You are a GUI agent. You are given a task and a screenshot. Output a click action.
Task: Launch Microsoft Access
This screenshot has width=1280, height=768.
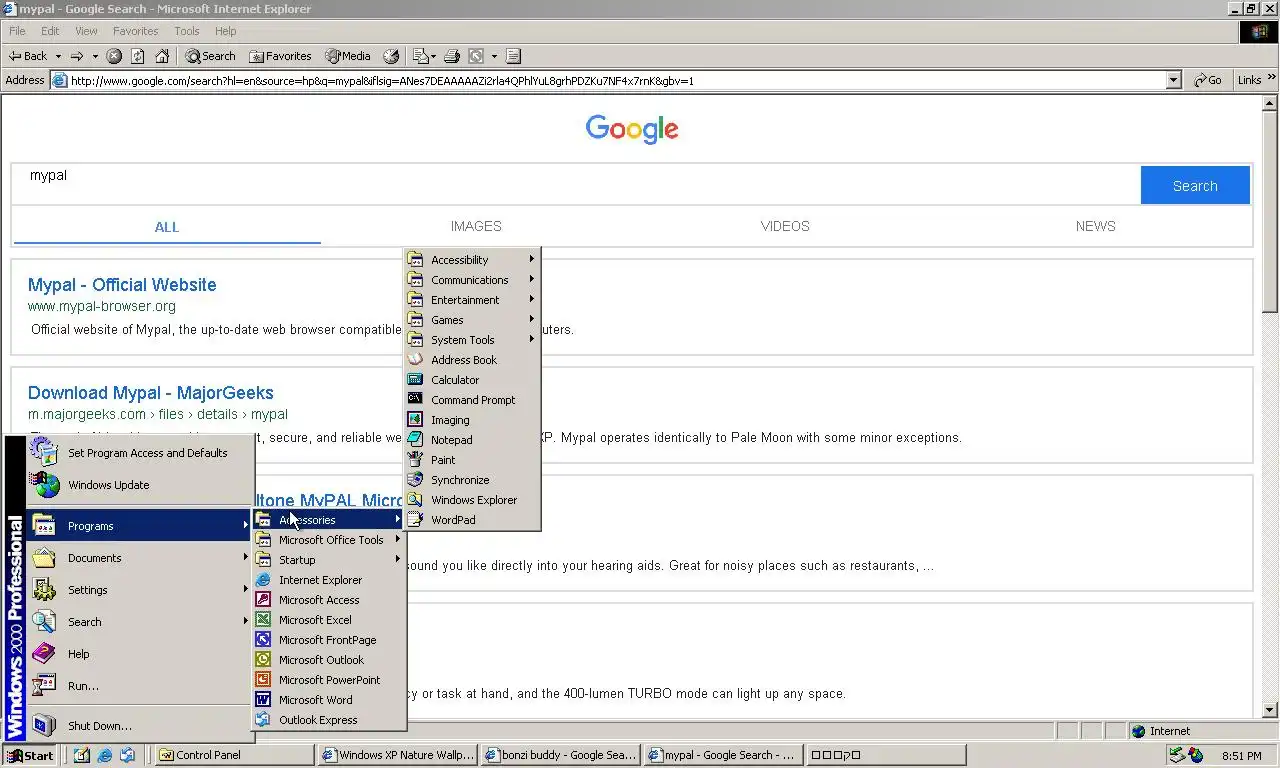[328, 599]
